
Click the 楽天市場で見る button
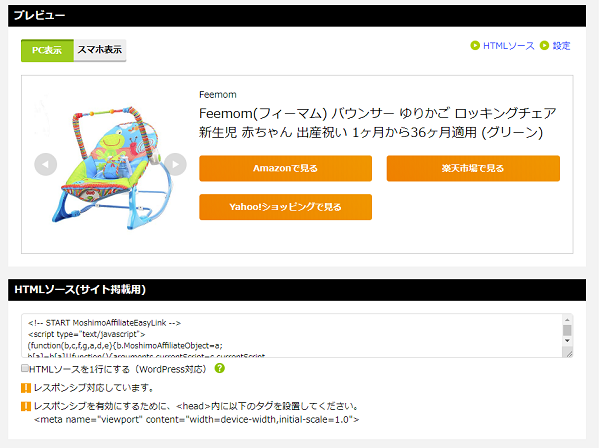pyautogui.click(x=473, y=168)
